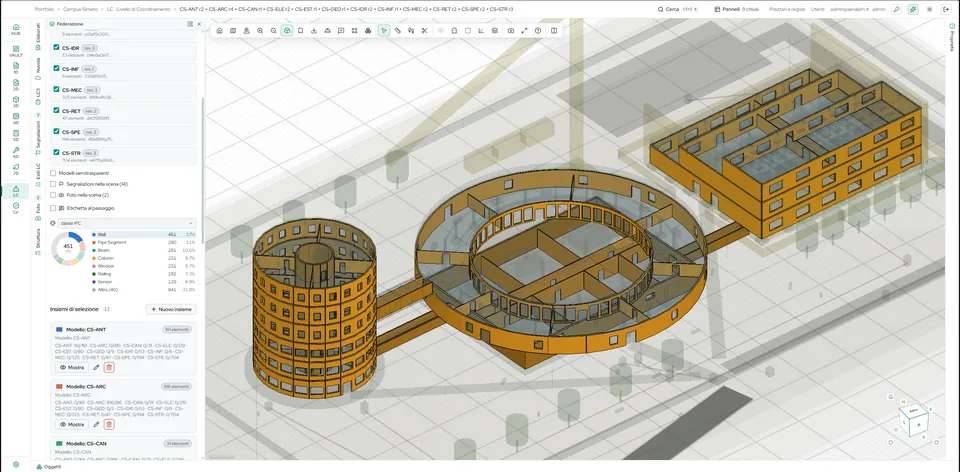Open the VAULT module
The width and height of the screenshot is (960, 472).
click(15, 51)
